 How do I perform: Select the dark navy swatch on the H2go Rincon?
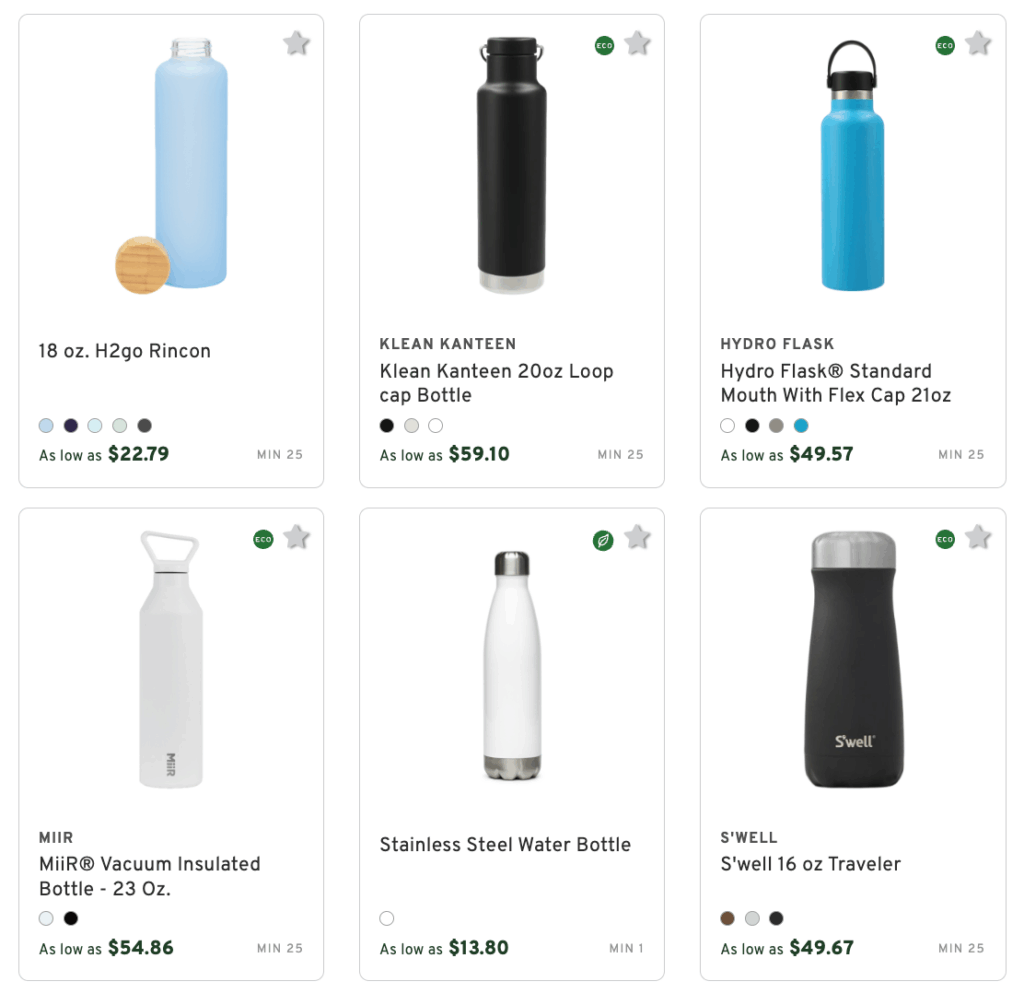(70, 425)
